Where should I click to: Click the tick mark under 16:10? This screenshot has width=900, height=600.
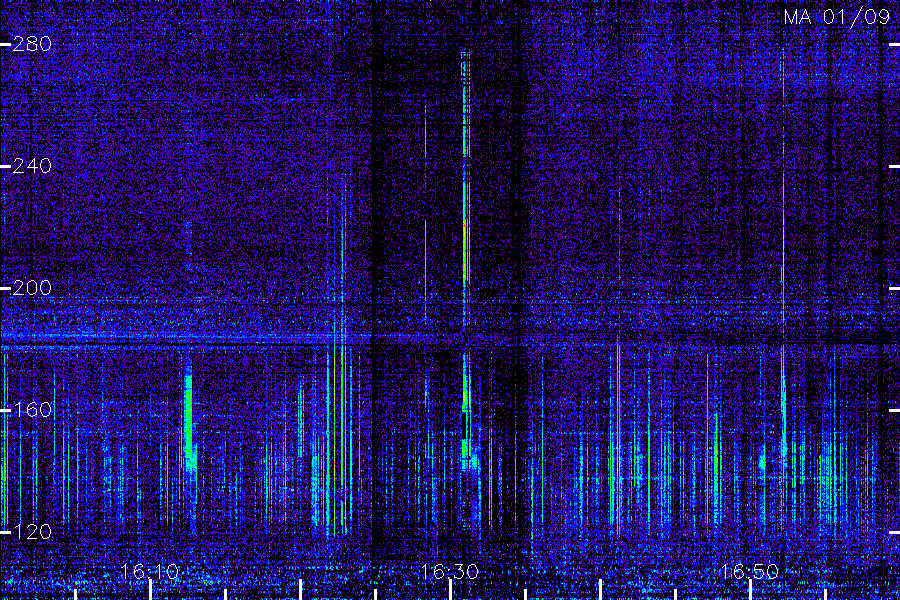(x=150, y=590)
